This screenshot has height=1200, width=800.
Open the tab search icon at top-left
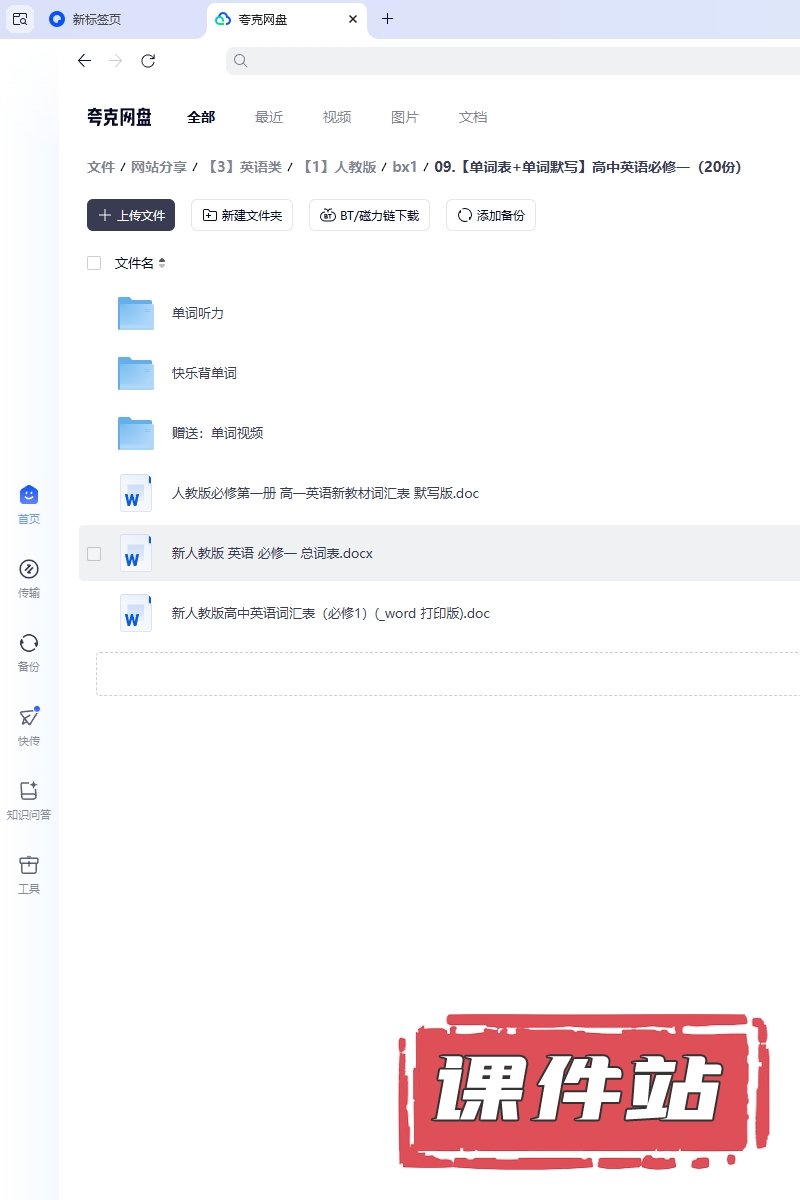[x=20, y=19]
